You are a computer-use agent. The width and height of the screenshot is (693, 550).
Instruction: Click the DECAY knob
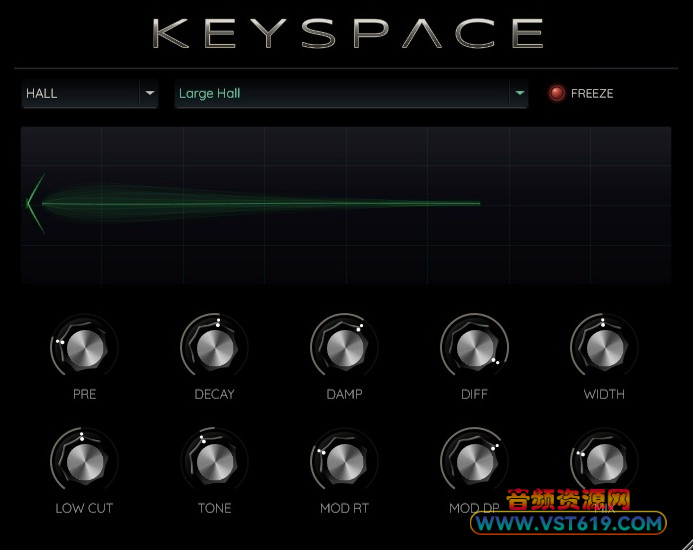pos(214,348)
